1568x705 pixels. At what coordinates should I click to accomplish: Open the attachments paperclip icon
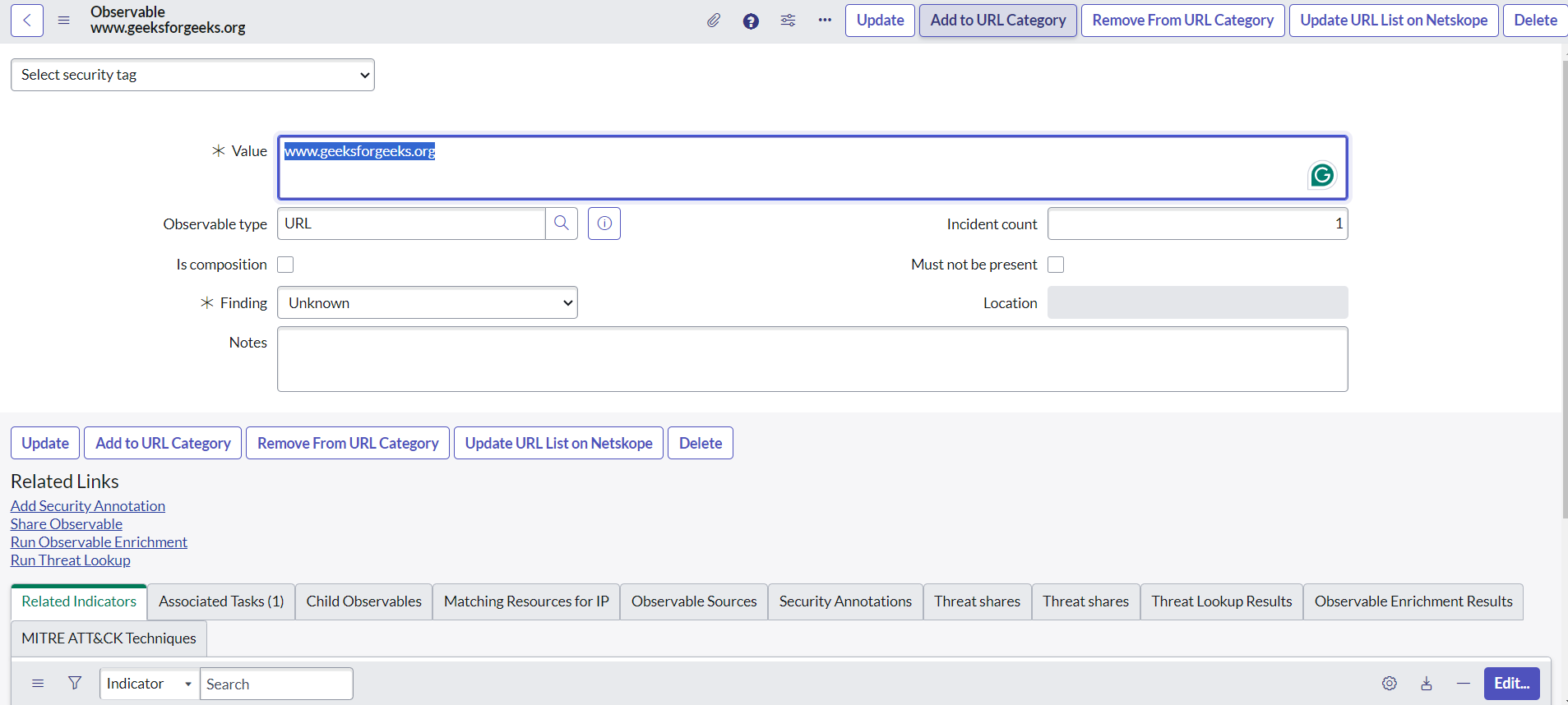tap(714, 21)
